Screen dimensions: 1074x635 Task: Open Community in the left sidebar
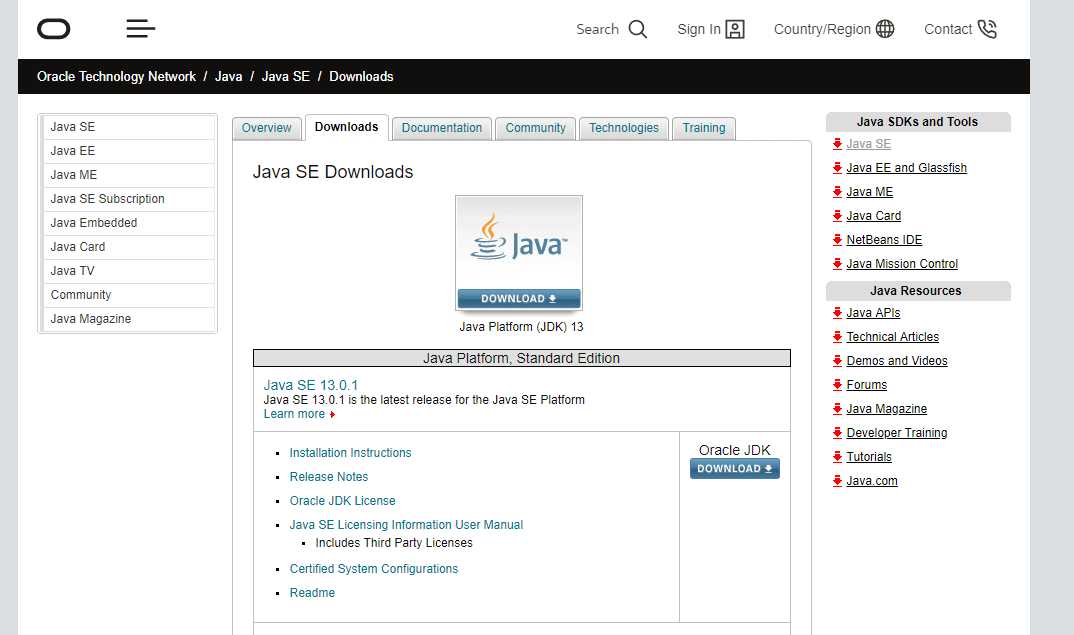129,295
